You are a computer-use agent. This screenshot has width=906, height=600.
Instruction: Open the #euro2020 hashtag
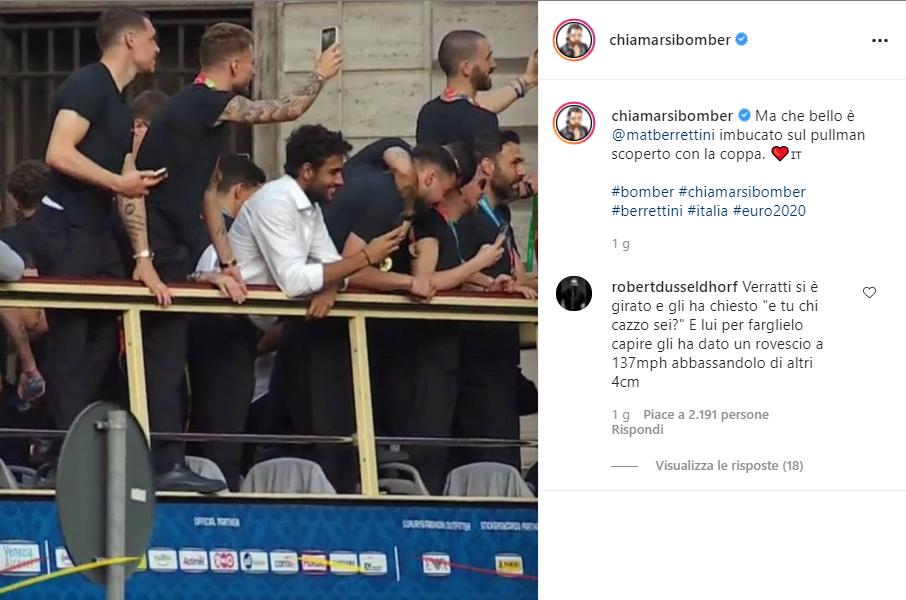[769, 211]
